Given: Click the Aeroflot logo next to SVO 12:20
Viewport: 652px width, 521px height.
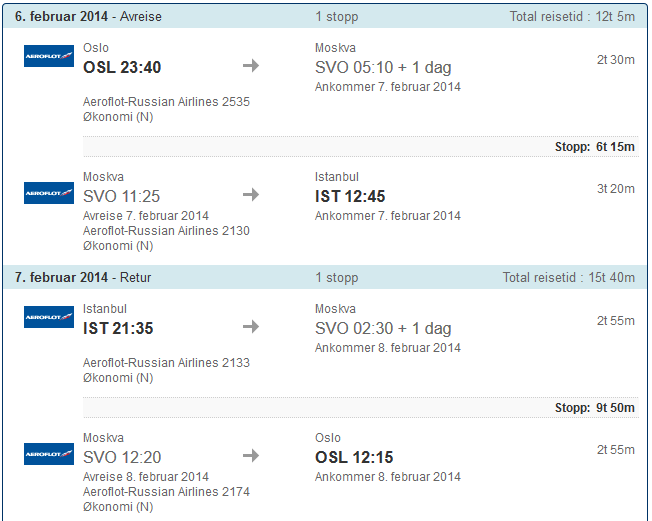Looking at the screenshot, I should pyautogui.click(x=49, y=454).
